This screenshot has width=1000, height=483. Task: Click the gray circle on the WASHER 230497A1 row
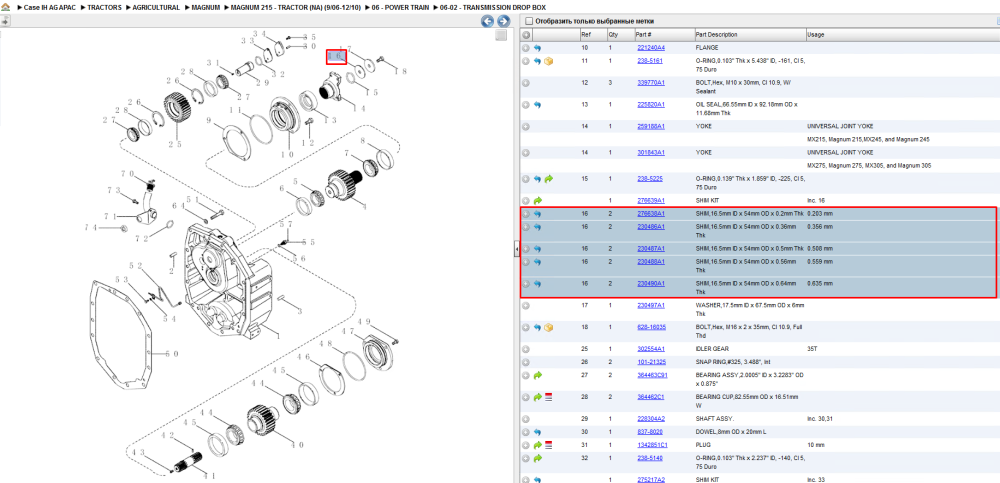pyautogui.click(x=526, y=306)
